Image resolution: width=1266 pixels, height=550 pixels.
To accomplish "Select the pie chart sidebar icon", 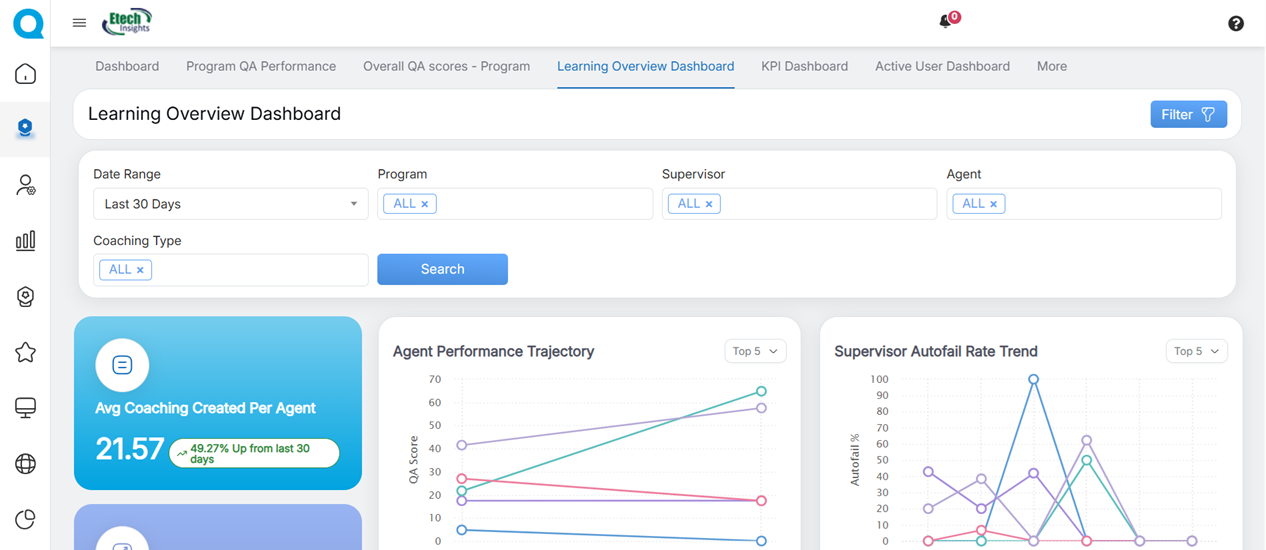I will (x=26, y=519).
